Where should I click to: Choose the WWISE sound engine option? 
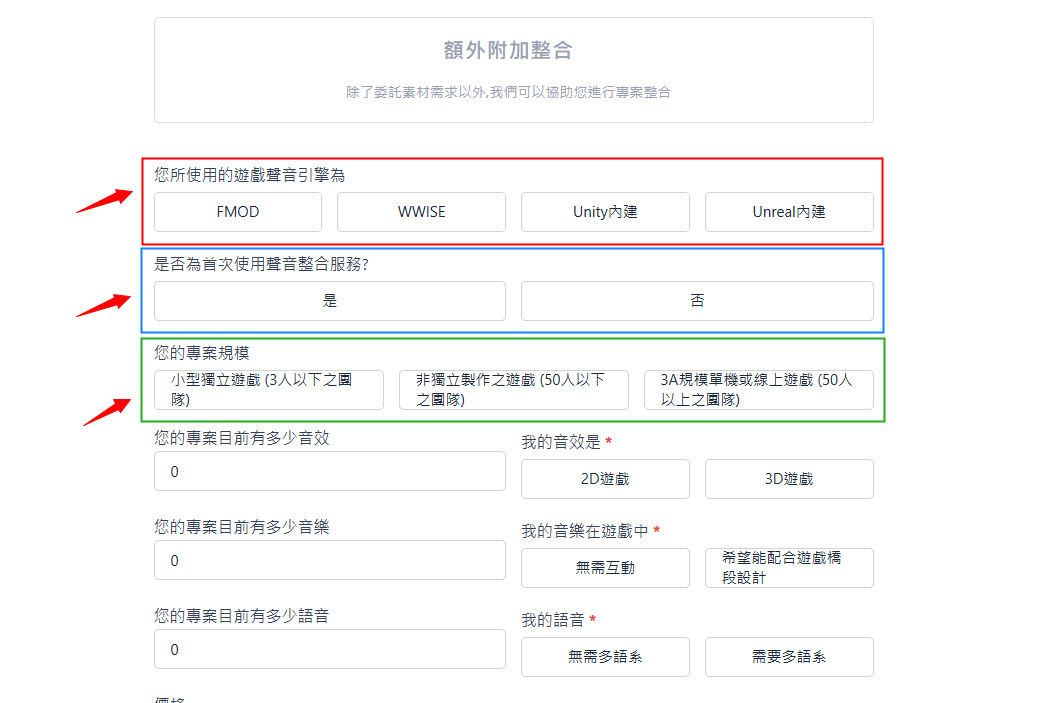click(x=421, y=212)
